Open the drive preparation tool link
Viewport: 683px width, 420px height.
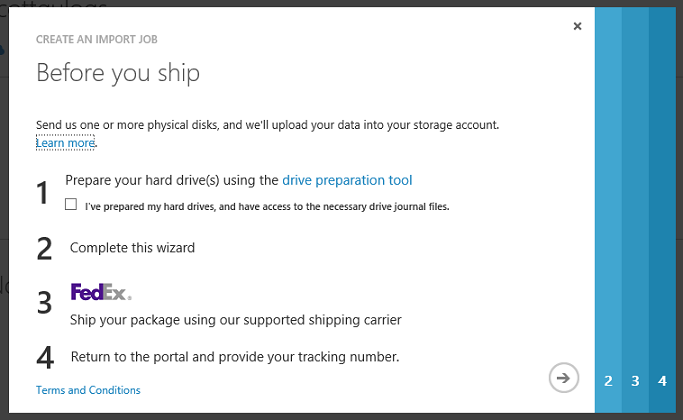(347, 180)
